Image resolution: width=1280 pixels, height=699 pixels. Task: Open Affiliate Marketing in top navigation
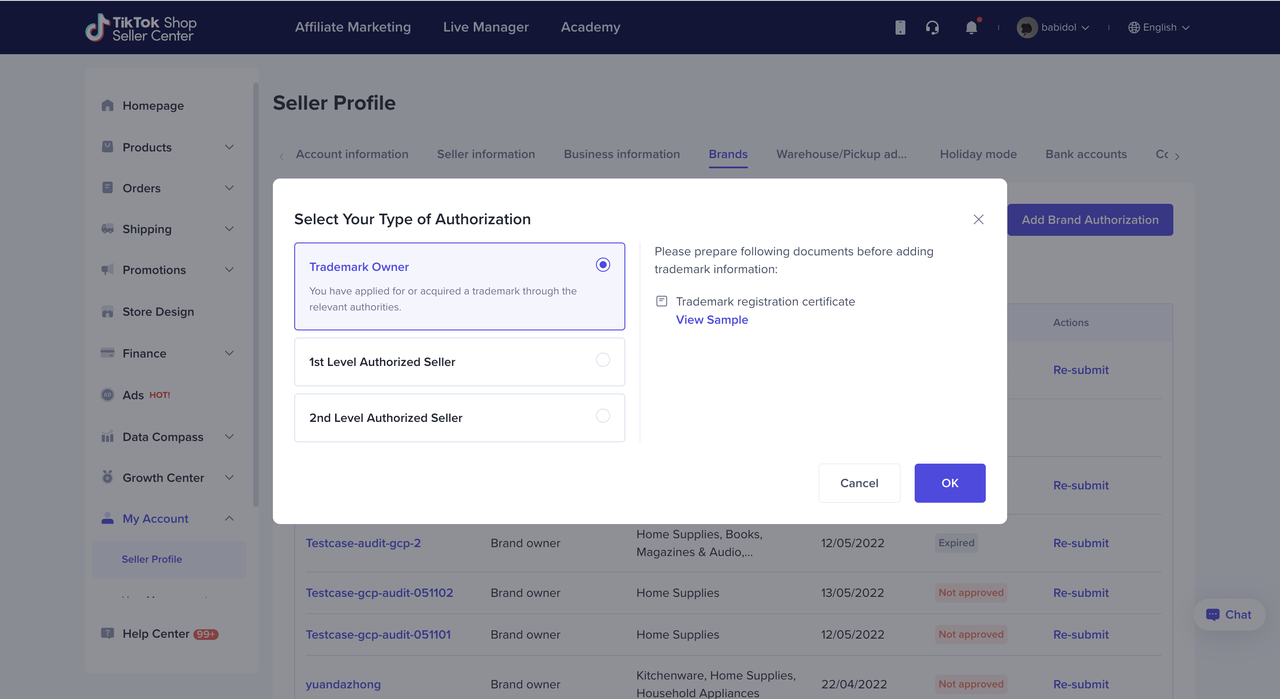coord(352,27)
